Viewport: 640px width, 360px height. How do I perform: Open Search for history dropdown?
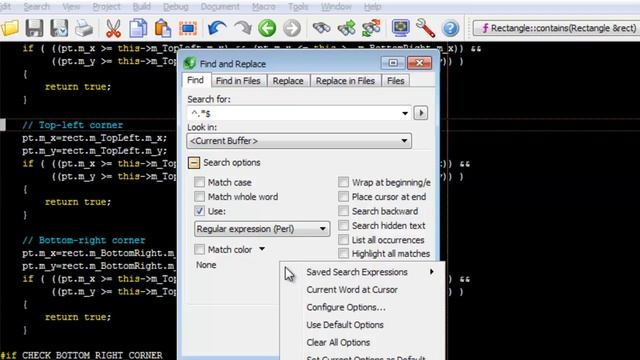pos(404,113)
